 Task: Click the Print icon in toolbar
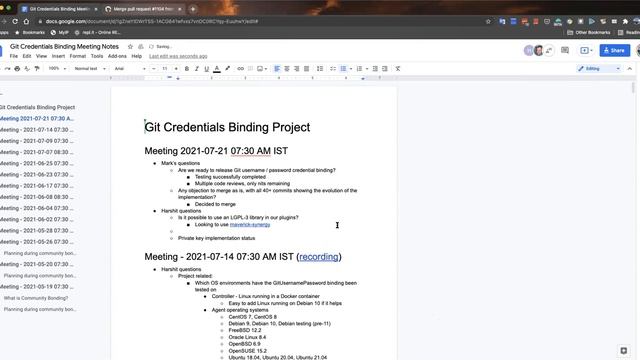[x=17, y=69]
